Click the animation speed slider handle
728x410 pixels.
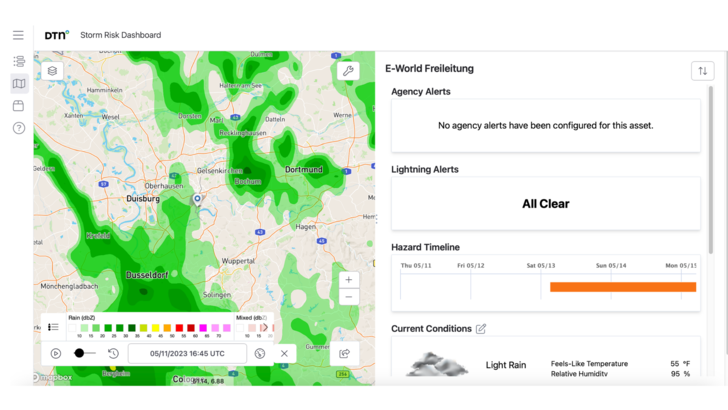pos(79,353)
